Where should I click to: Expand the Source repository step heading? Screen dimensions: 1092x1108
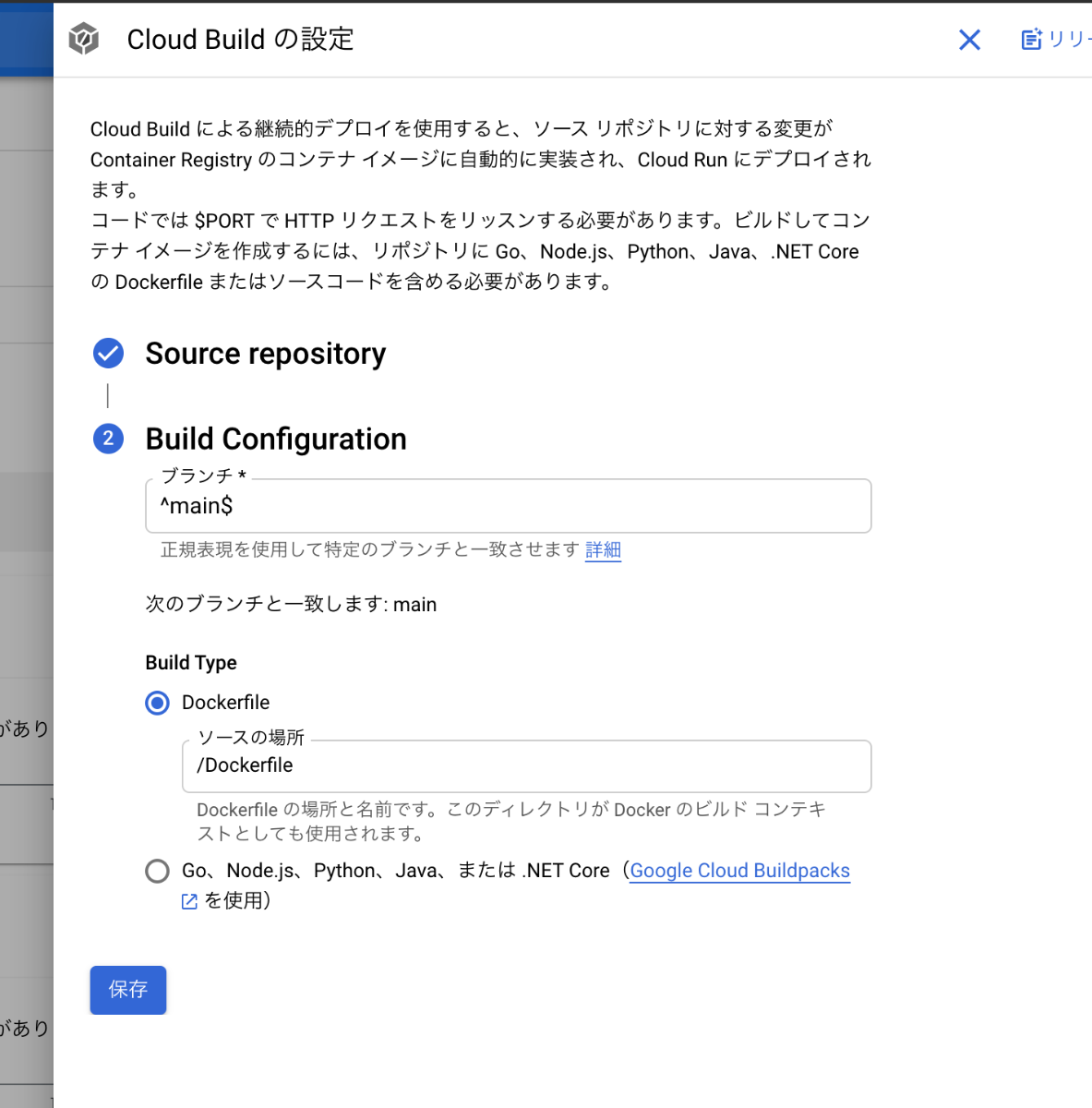(266, 354)
